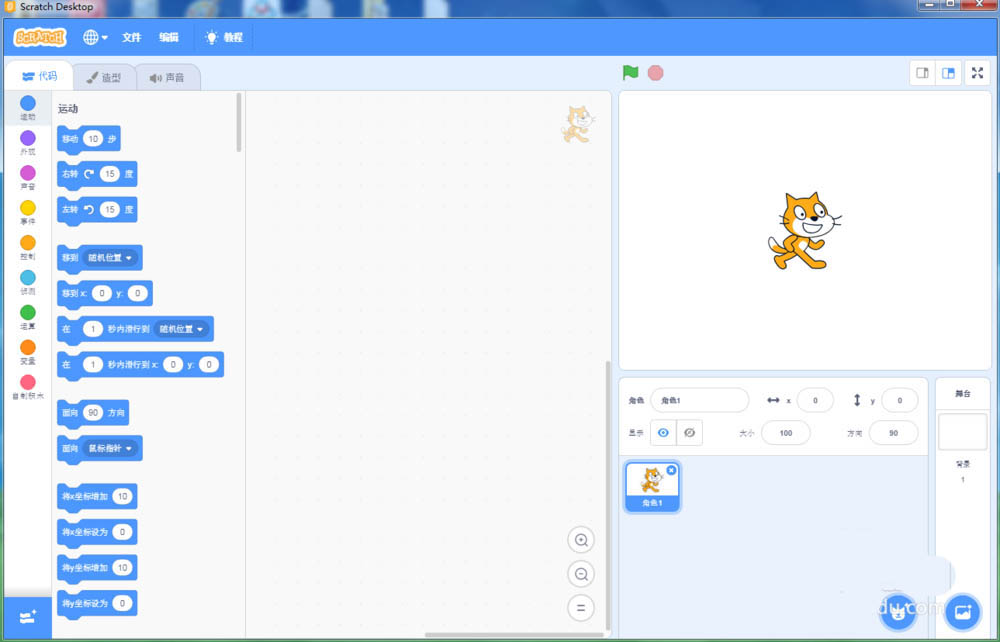Switch to the Costumes tab

(x=104, y=76)
